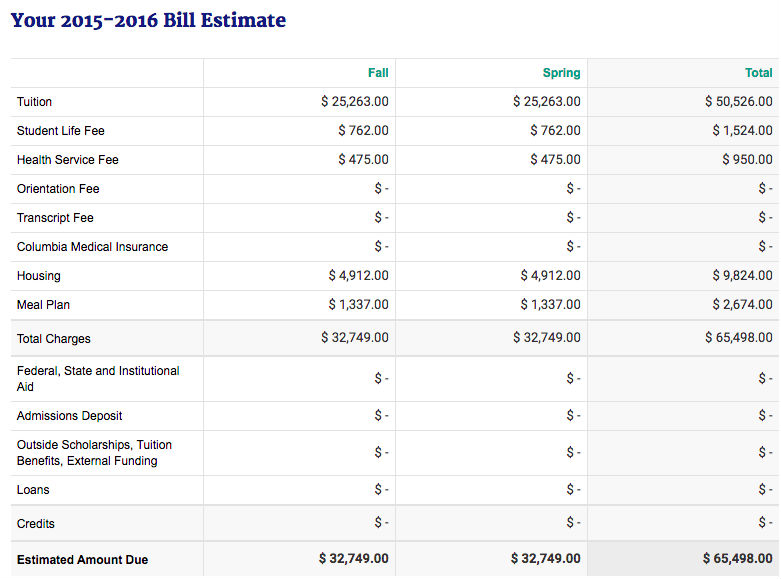Viewport: 781px width, 579px height.
Task: Select the Estimated Amount Due label
Action: (82, 560)
